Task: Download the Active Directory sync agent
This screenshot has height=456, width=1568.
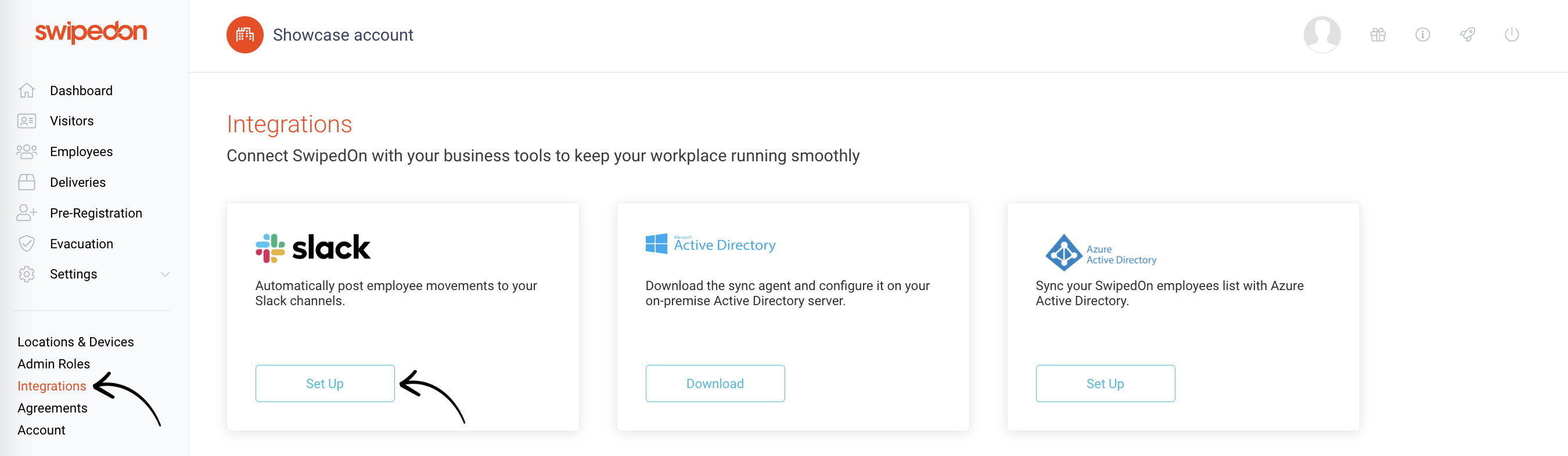Action: pyautogui.click(x=715, y=383)
